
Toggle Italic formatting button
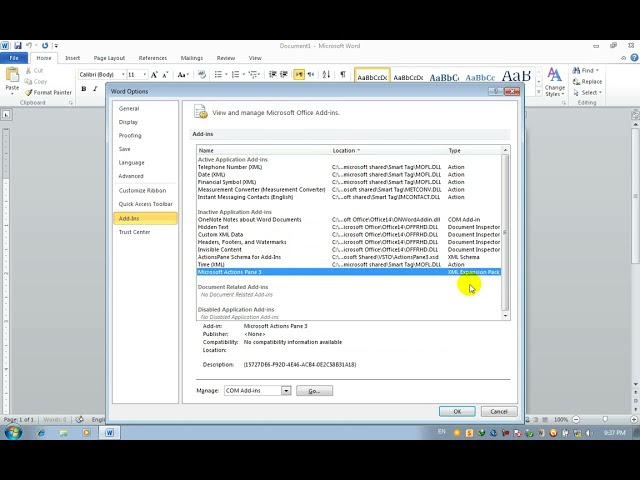coord(95,89)
